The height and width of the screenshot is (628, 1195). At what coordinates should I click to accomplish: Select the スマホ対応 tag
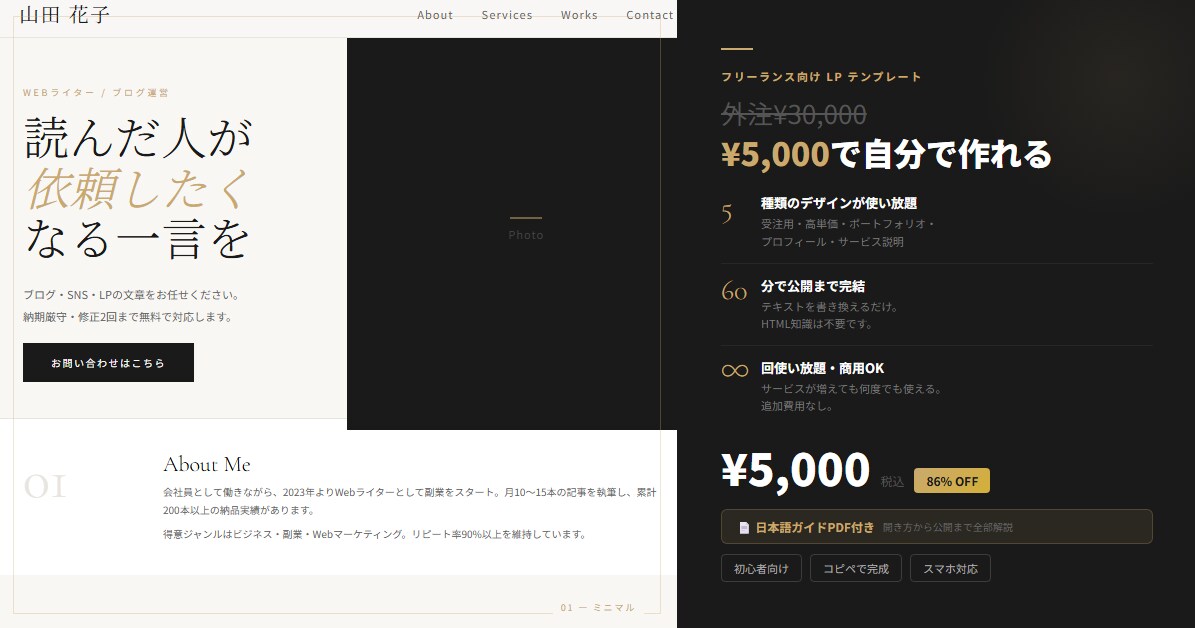point(950,568)
